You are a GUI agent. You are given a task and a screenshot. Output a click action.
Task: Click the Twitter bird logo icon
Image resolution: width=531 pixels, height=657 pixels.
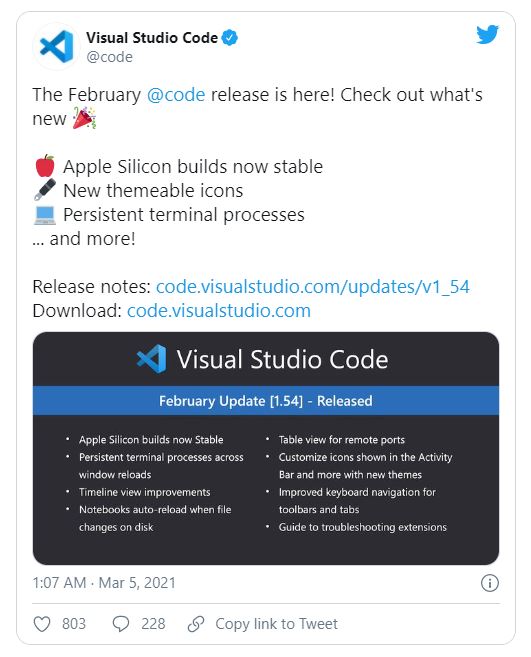(487, 34)
